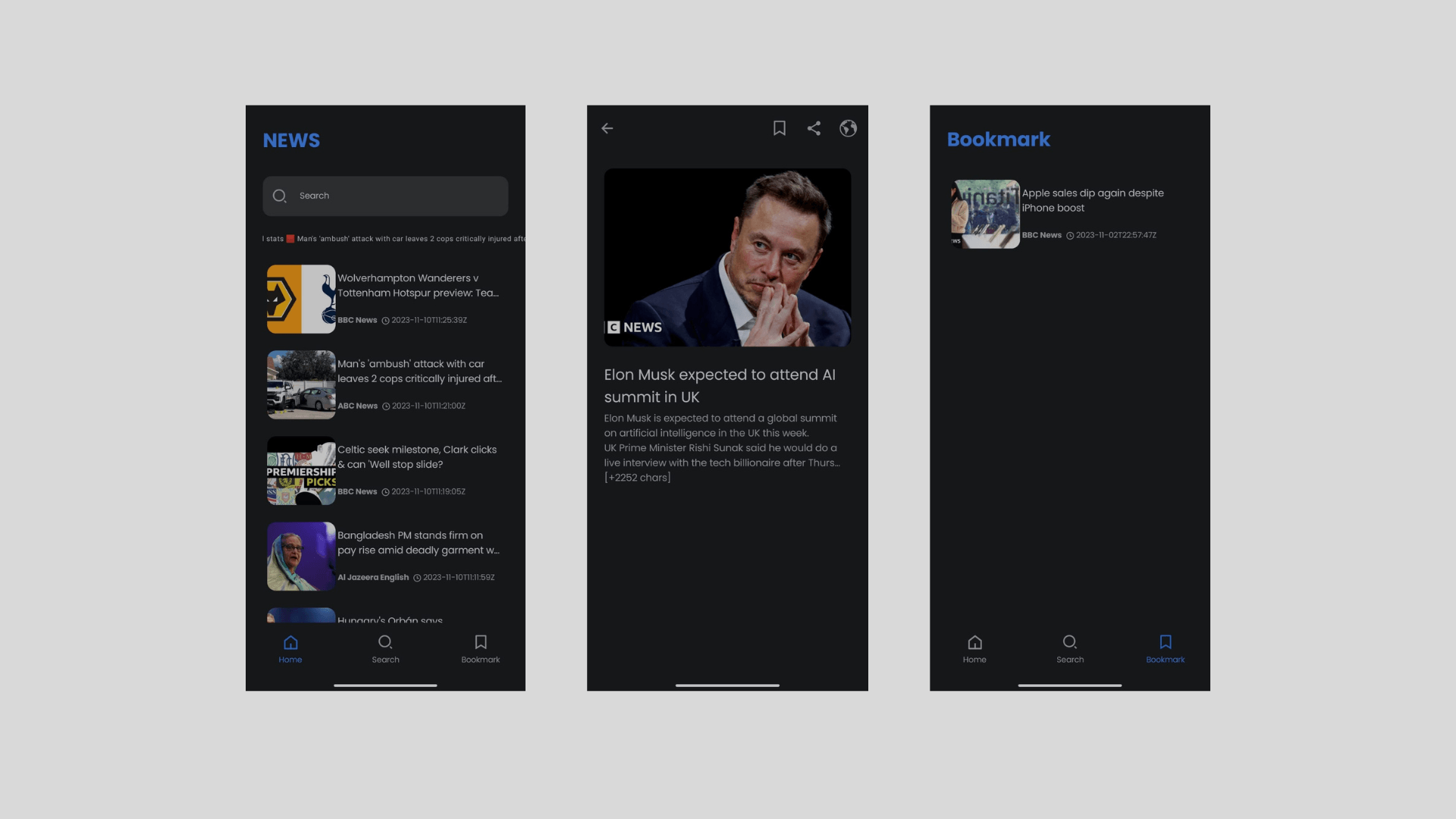
Task: Open Wolverhampton Wanderers v Tottenham article
Action: [x=418, y=286]
